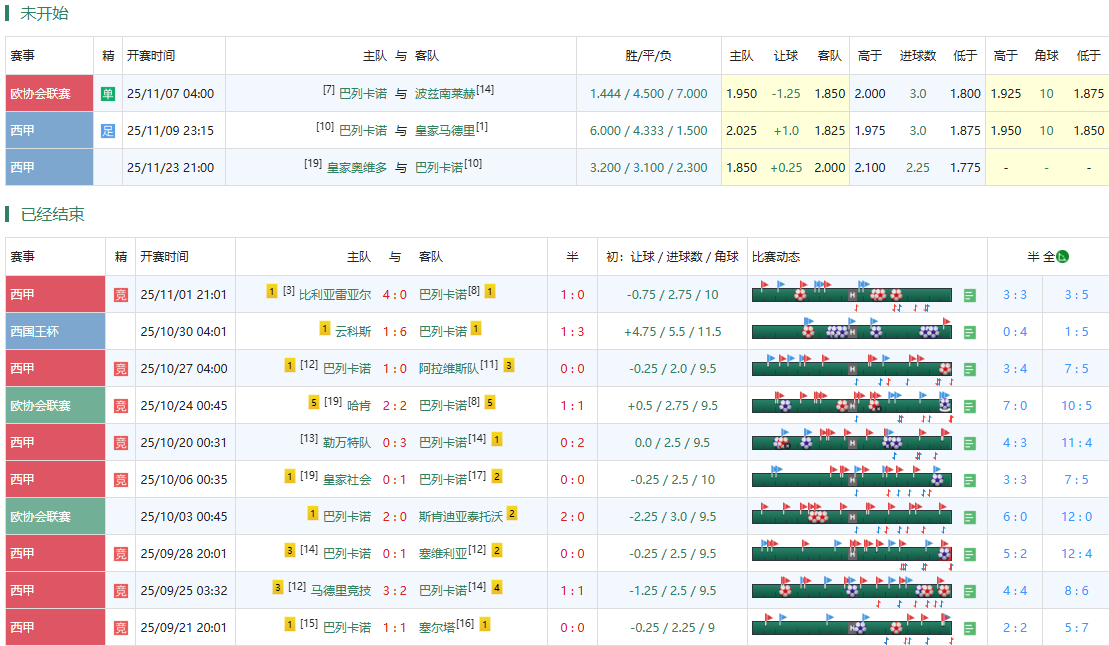Click the 斯肯迪亚泰托沃 team name
The height and width of the screenshot is (646, 1109).
point(461,517)
